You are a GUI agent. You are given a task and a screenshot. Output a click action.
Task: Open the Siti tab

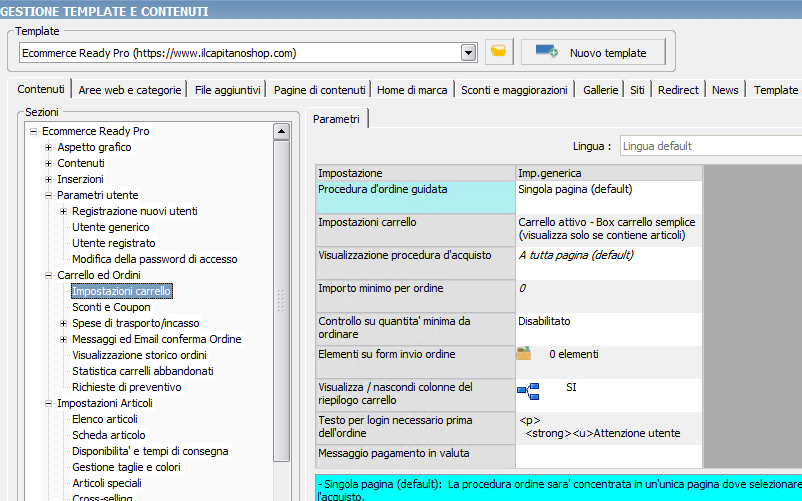[x=637, y=90]
